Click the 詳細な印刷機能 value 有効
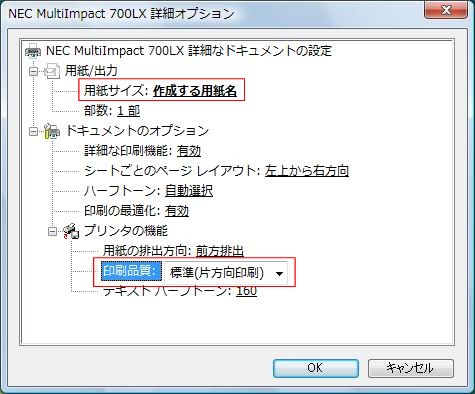The height and width of the screenshot is (394, 475). 189,151
